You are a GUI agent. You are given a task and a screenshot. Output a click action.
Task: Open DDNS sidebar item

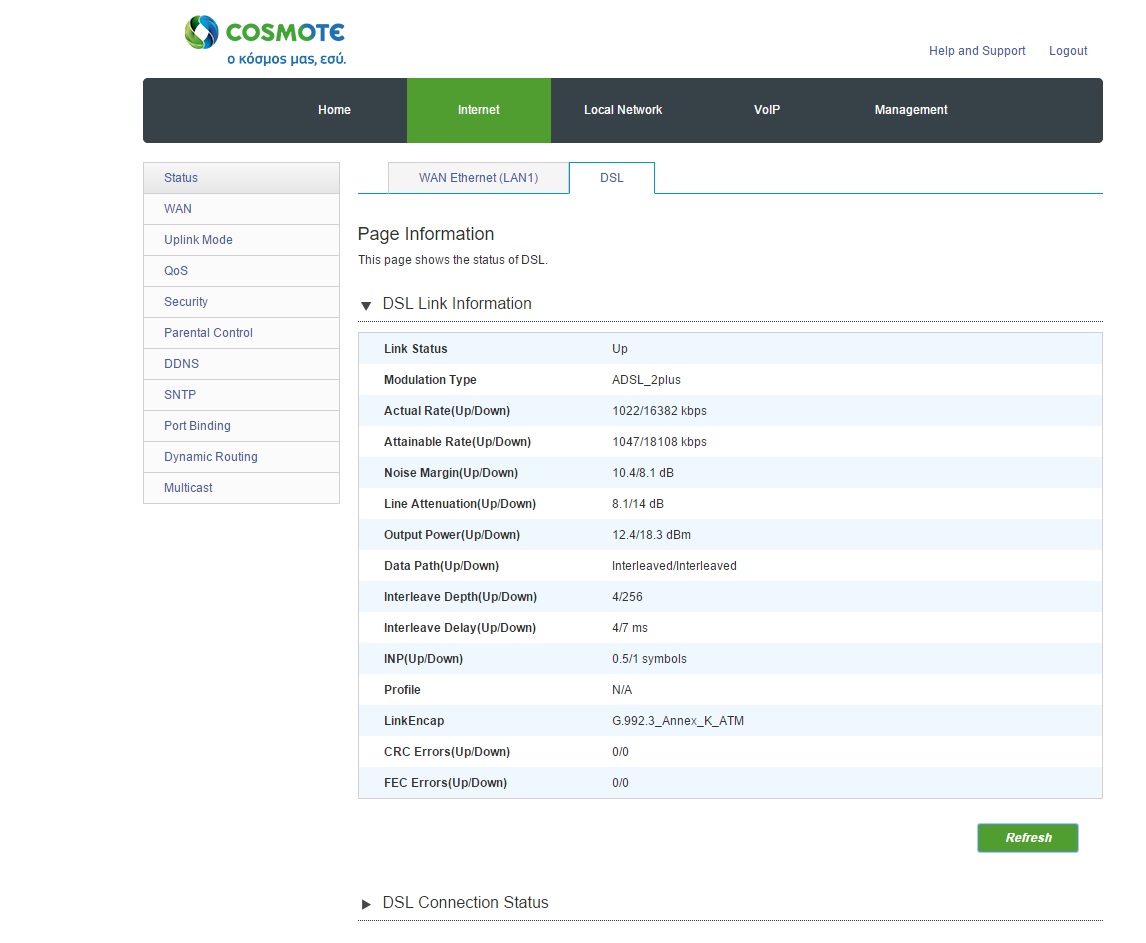[x=241, y=363]
